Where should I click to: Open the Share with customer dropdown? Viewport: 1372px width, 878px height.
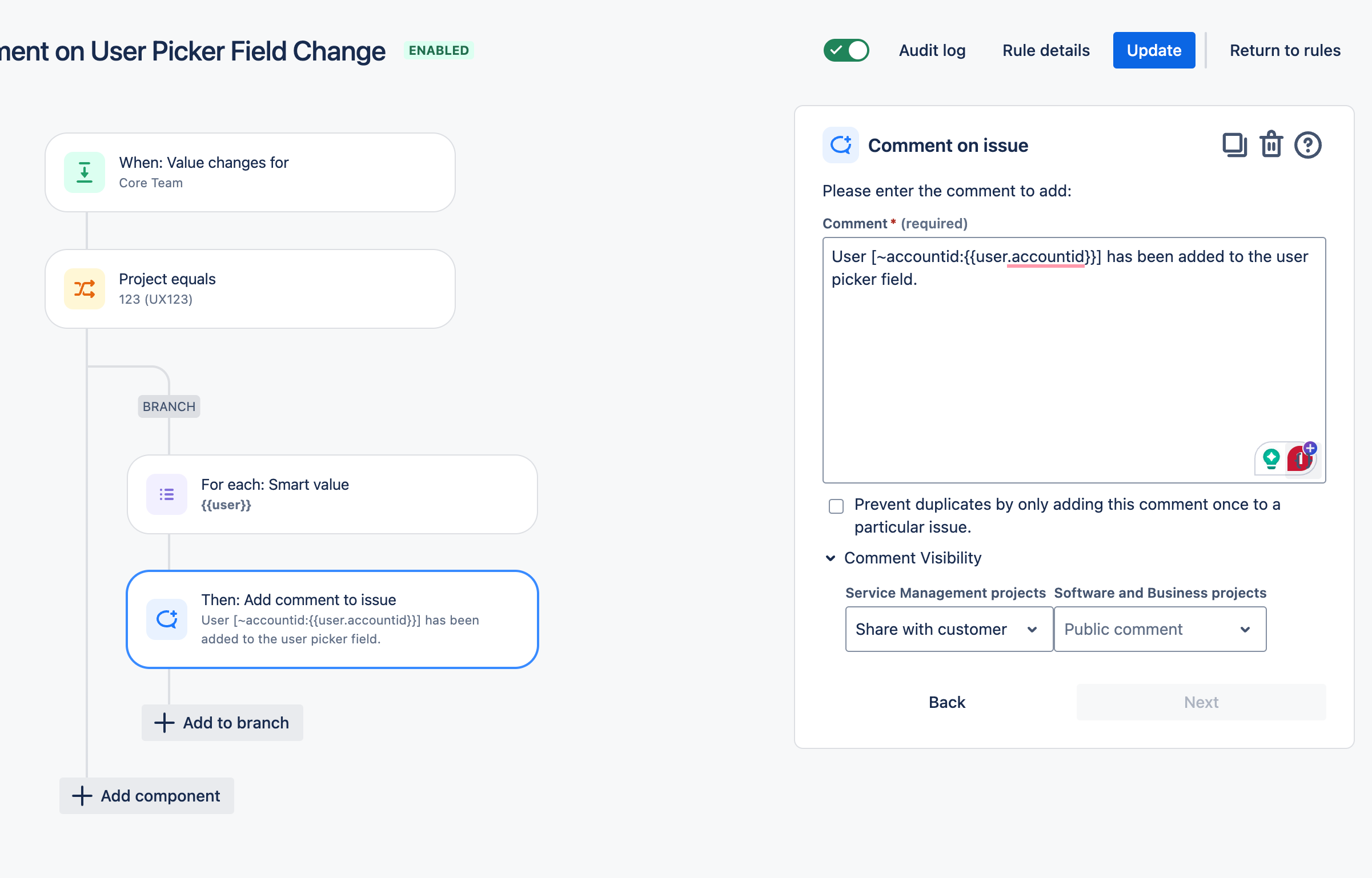949,629
